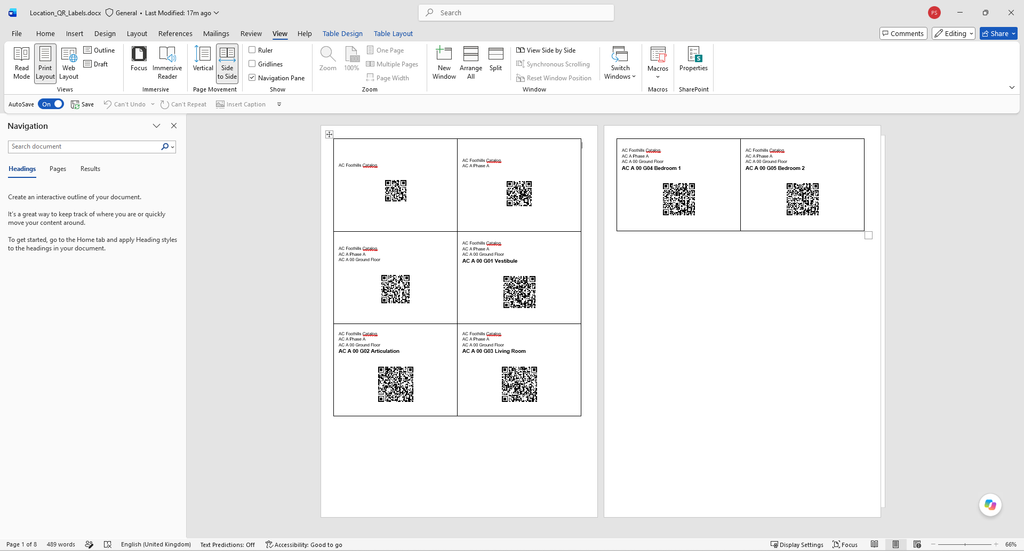Expand the Navigation pane options chevron
Viewport: 1024px width, 551px height.
point(156,126)
